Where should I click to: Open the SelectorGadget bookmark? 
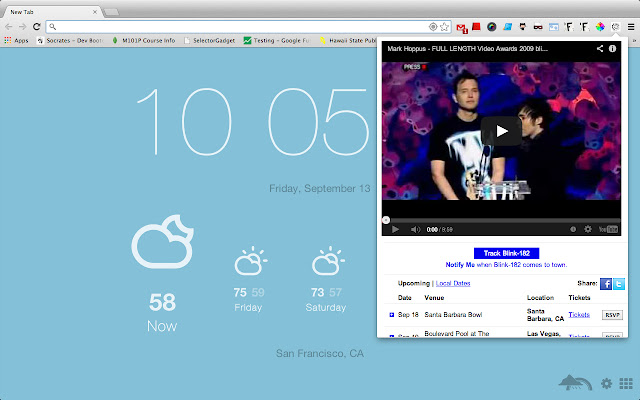click(x=208, y=40)
